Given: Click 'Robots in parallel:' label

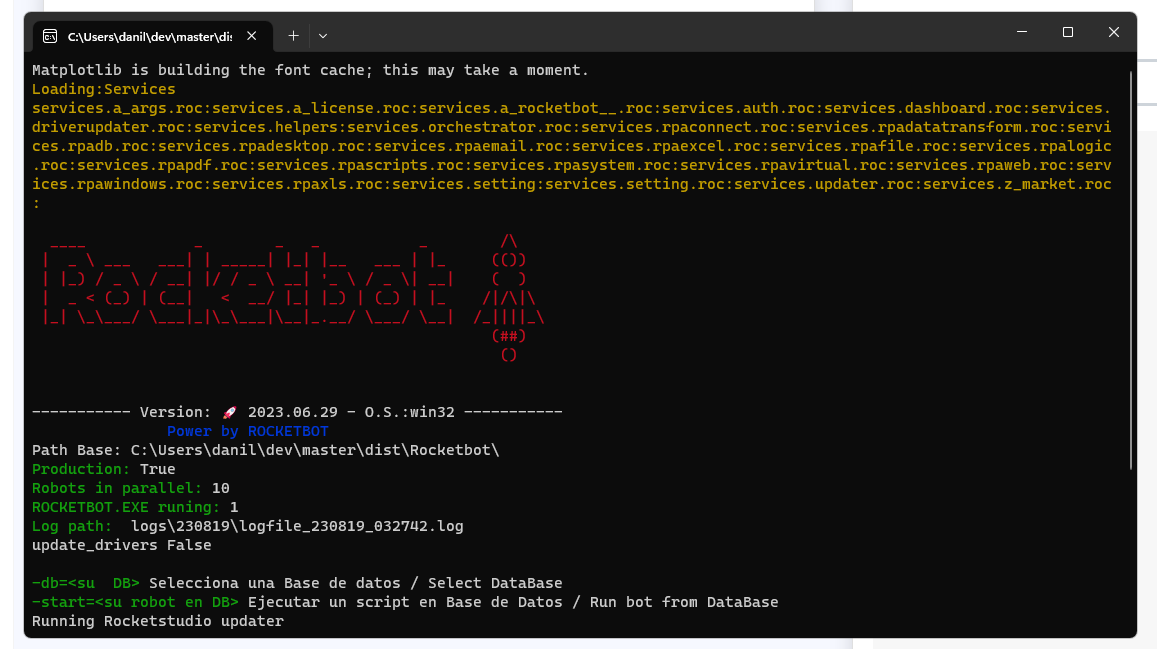Looking at the screenshot, I should pos(117,488).
